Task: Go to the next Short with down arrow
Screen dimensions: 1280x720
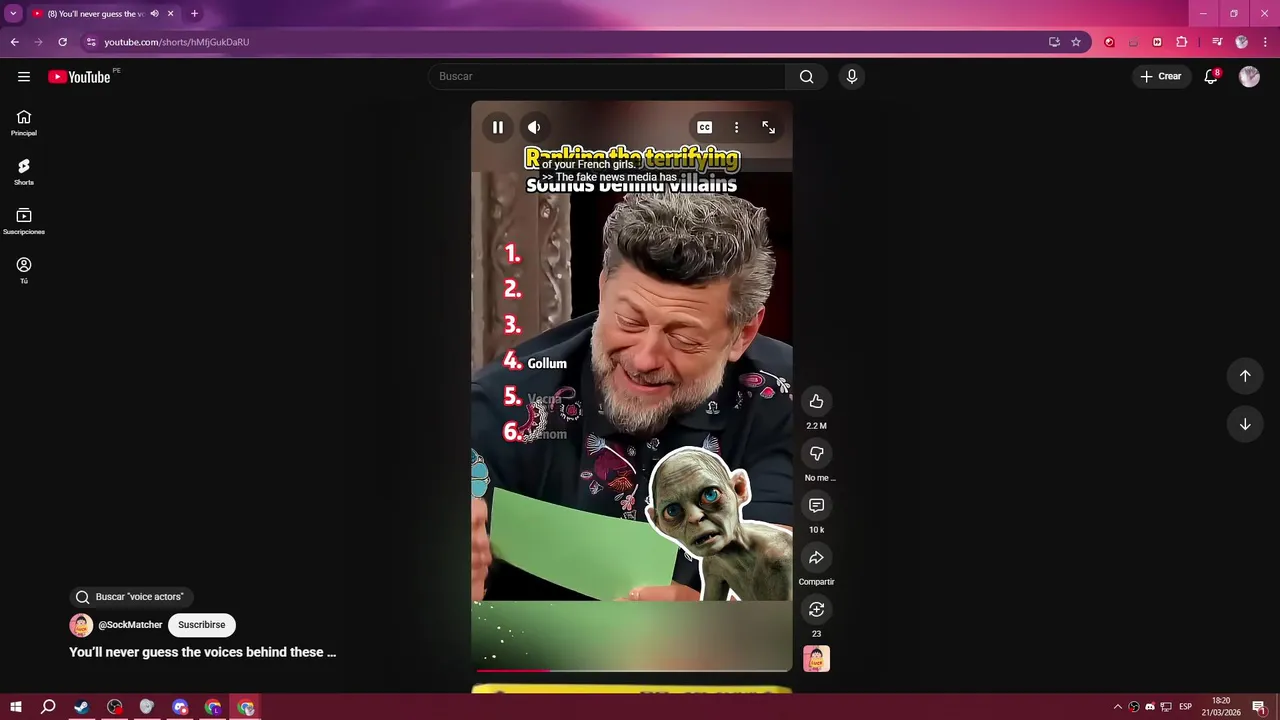Action: pyautogui.click(x=1245, y=424)
